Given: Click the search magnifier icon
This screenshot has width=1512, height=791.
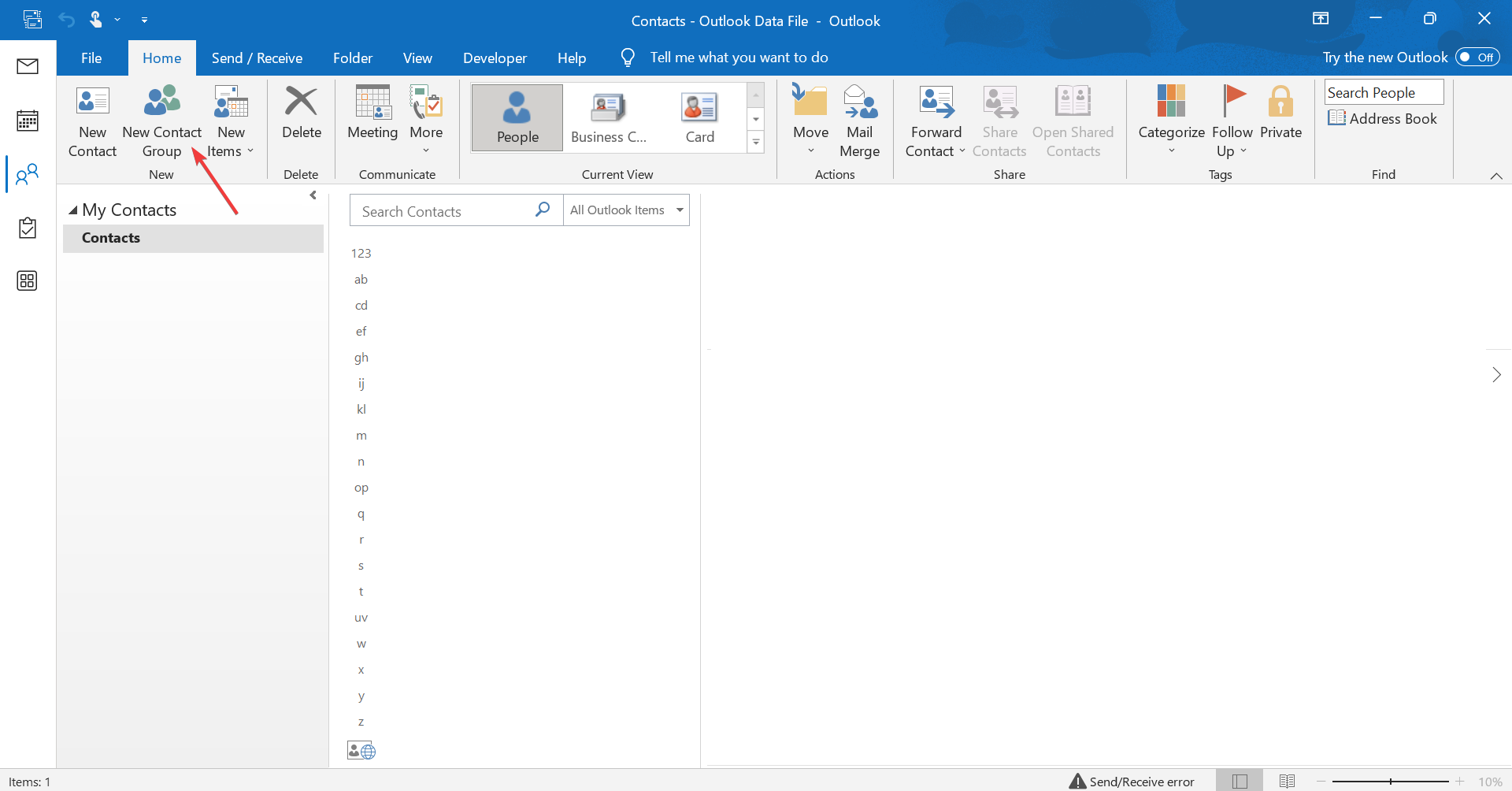Looking at the screenshot, I should click(543, 210).
